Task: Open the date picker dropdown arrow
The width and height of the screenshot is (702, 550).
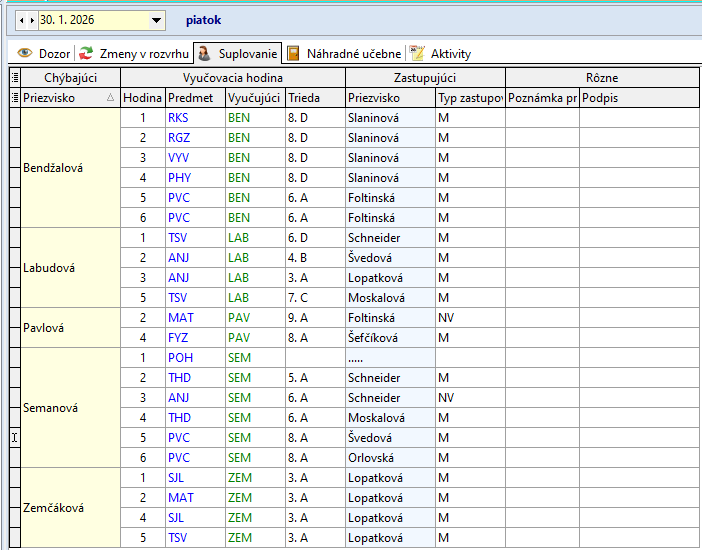Action: coord(156,19)
